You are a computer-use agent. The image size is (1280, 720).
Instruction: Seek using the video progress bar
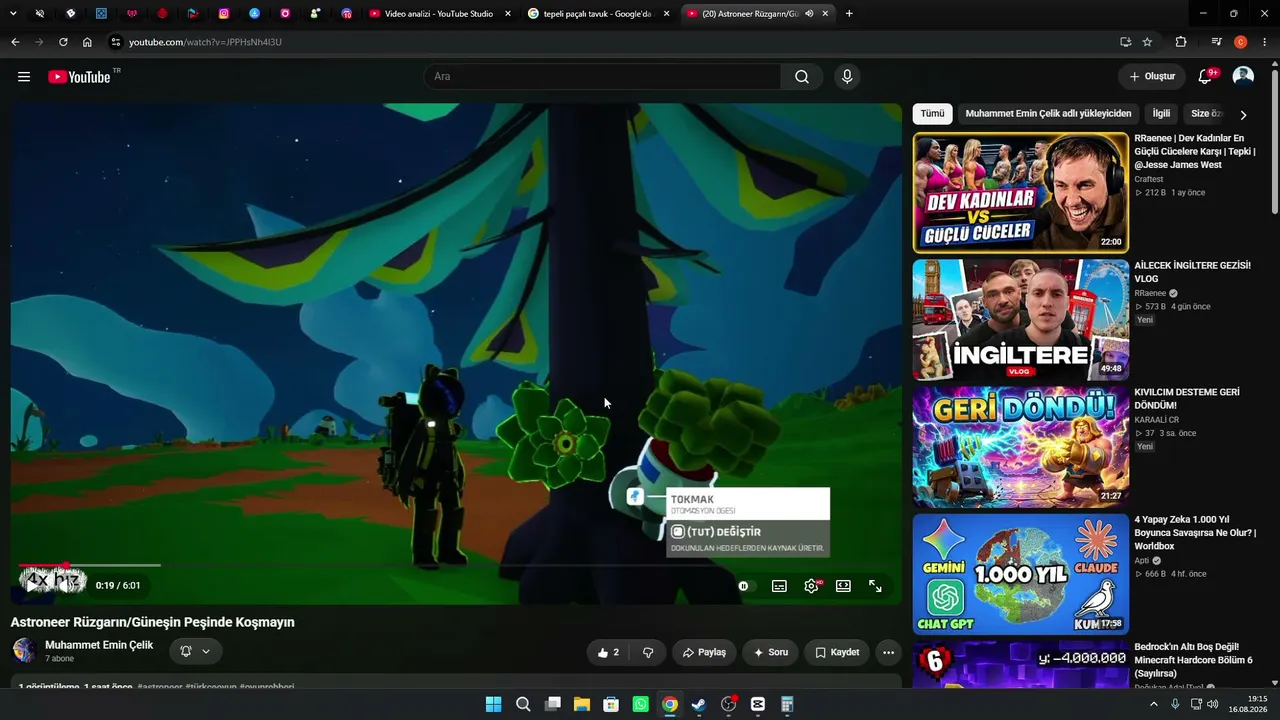tap(456, 565)
